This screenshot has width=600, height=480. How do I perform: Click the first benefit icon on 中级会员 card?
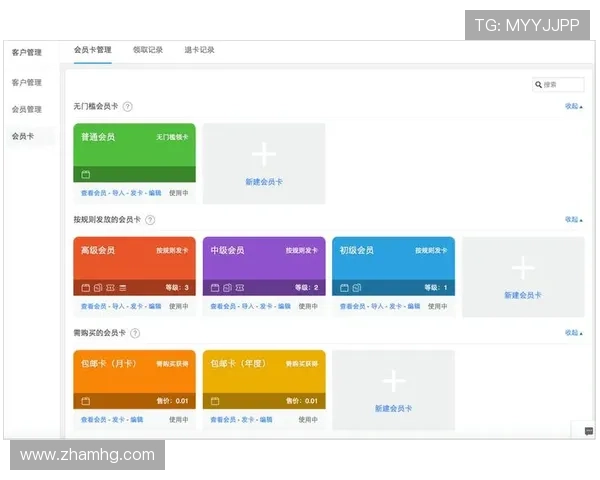pos(215,288)
